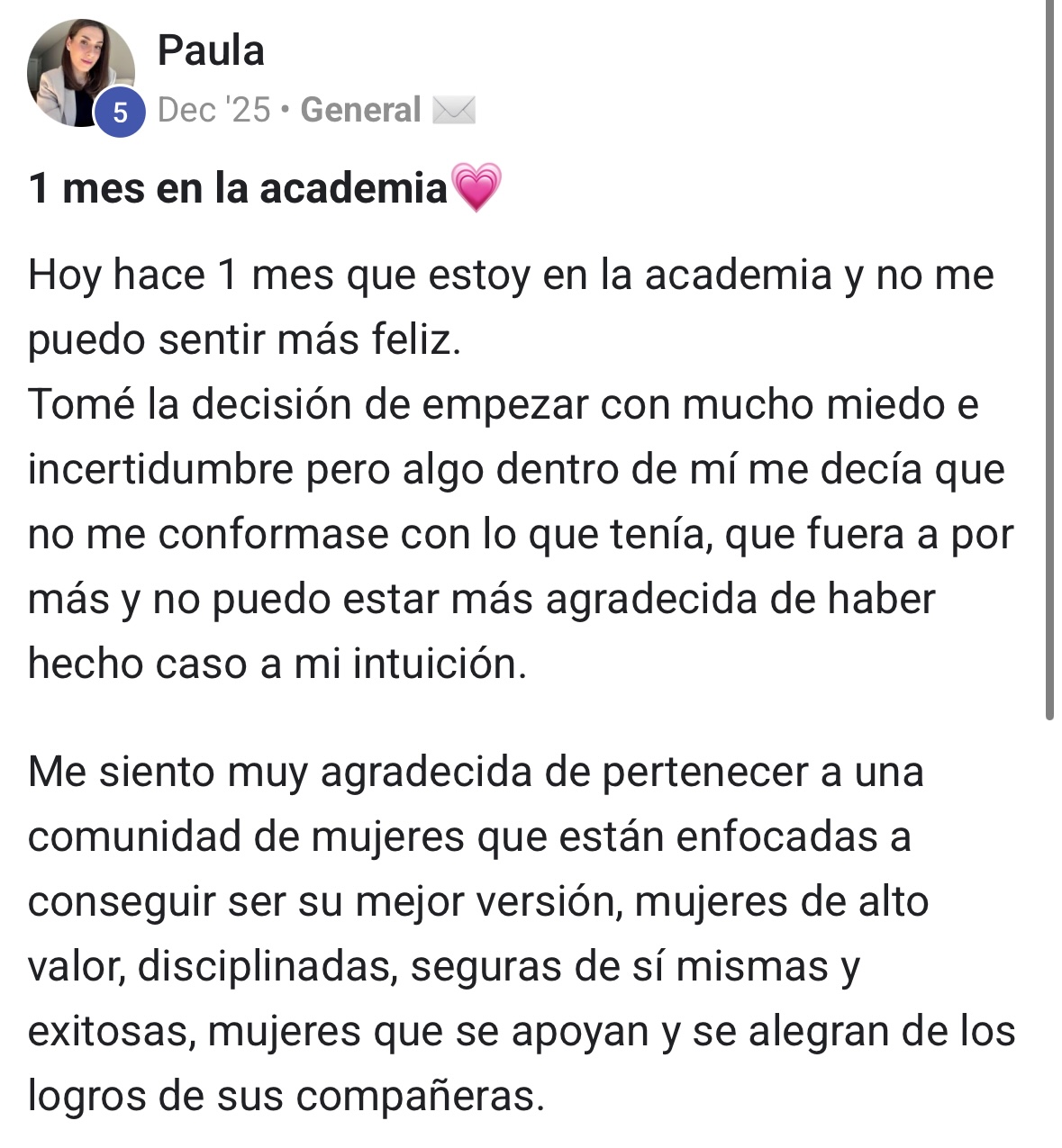Open Paula's profile from her name
The image size is (1062, 1148).
[211, 50]
